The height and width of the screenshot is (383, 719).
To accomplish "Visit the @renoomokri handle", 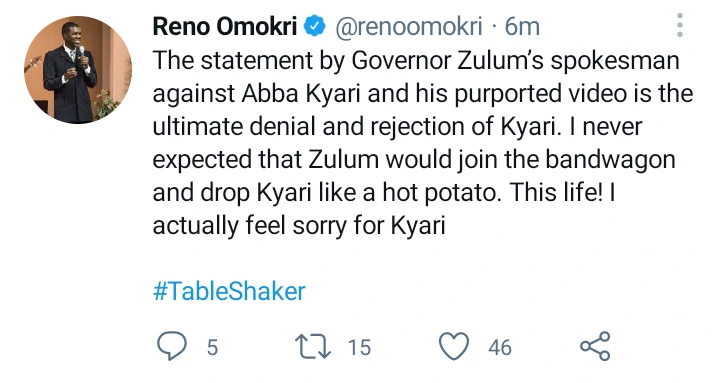I will click(x=409, y=27).
